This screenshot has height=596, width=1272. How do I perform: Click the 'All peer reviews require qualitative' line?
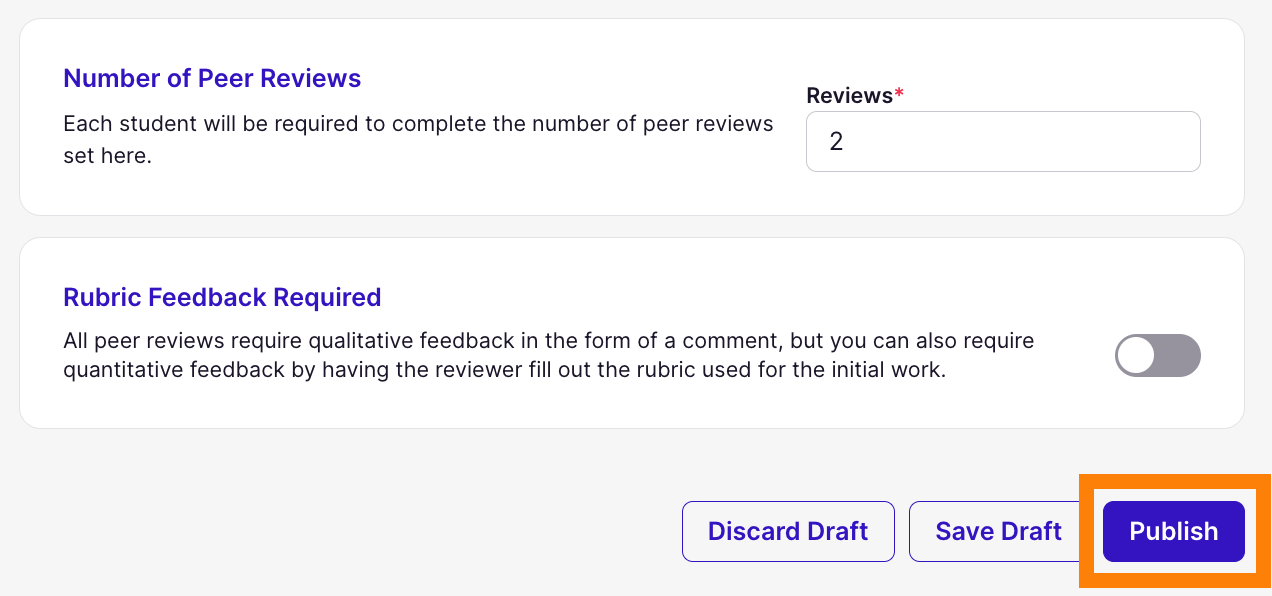click(x=548, y=341)
